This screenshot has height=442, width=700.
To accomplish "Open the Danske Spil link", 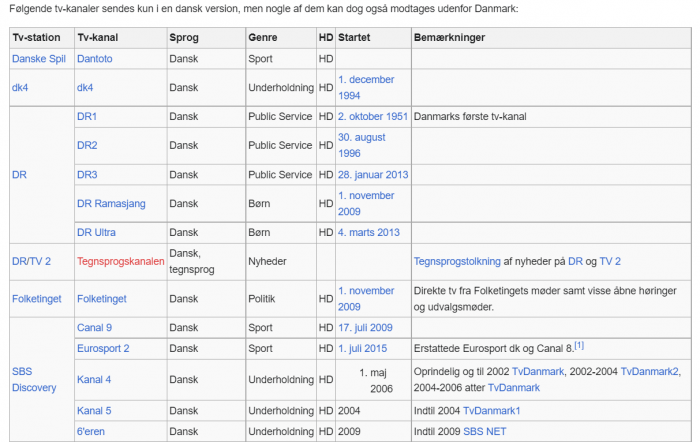I will click(39, 59).
